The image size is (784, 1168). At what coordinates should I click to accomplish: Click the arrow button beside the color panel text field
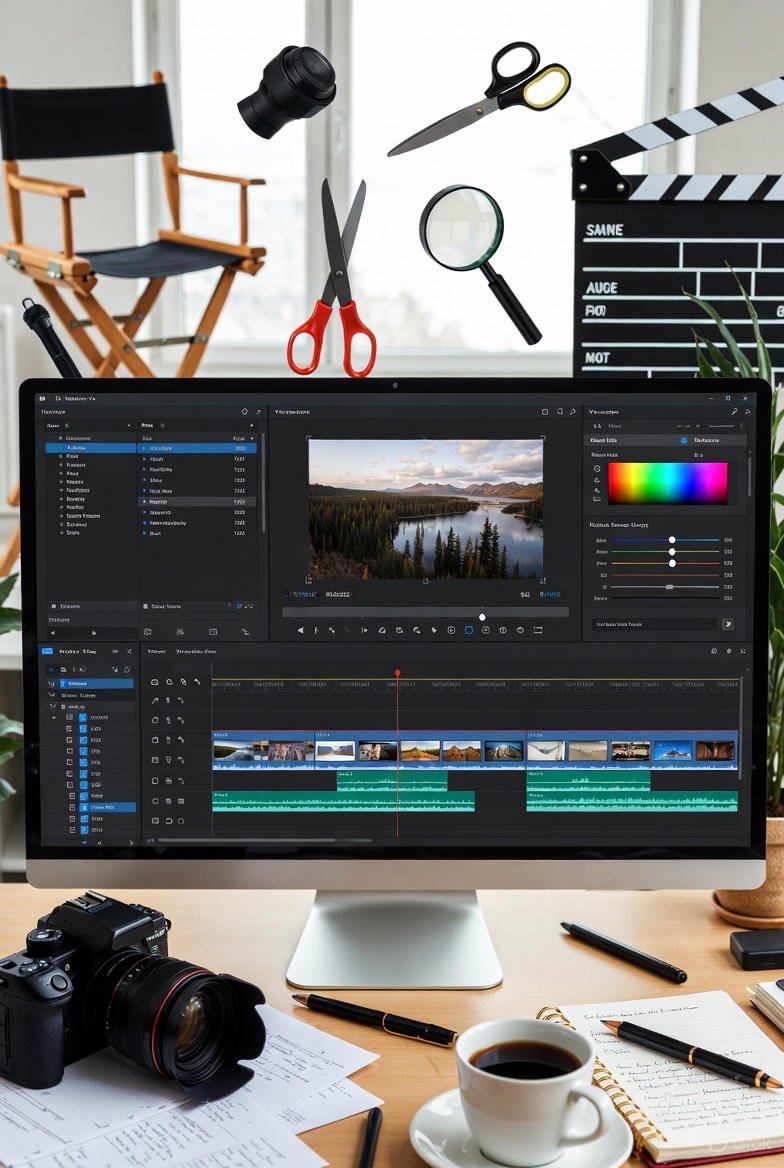click(x=728, y=624)
